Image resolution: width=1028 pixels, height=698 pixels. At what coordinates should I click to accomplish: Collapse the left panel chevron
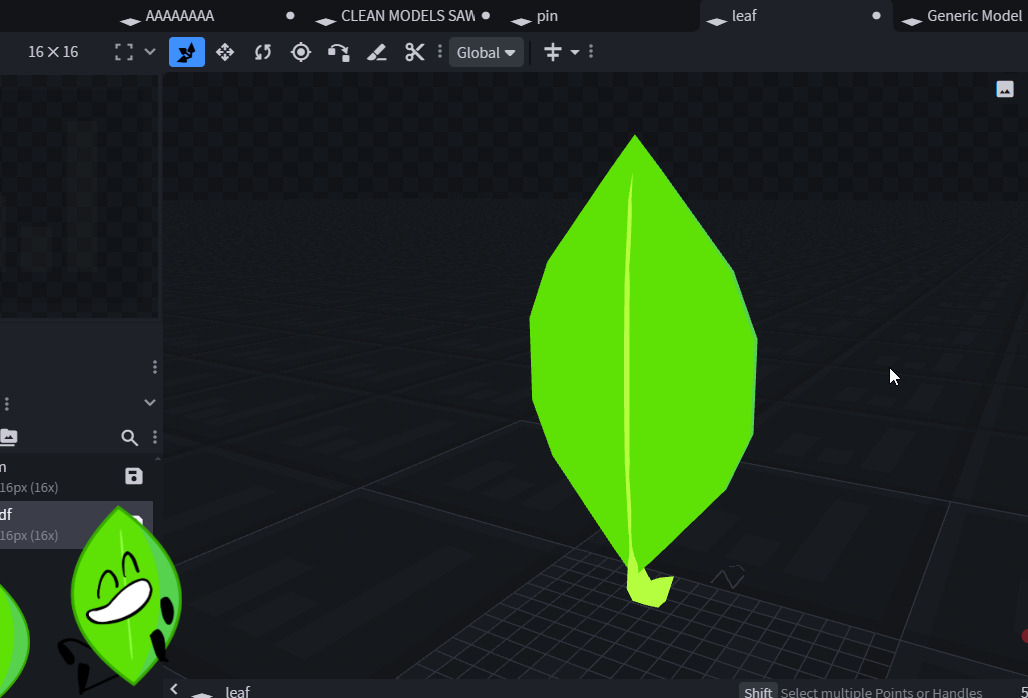coord(150,402)
